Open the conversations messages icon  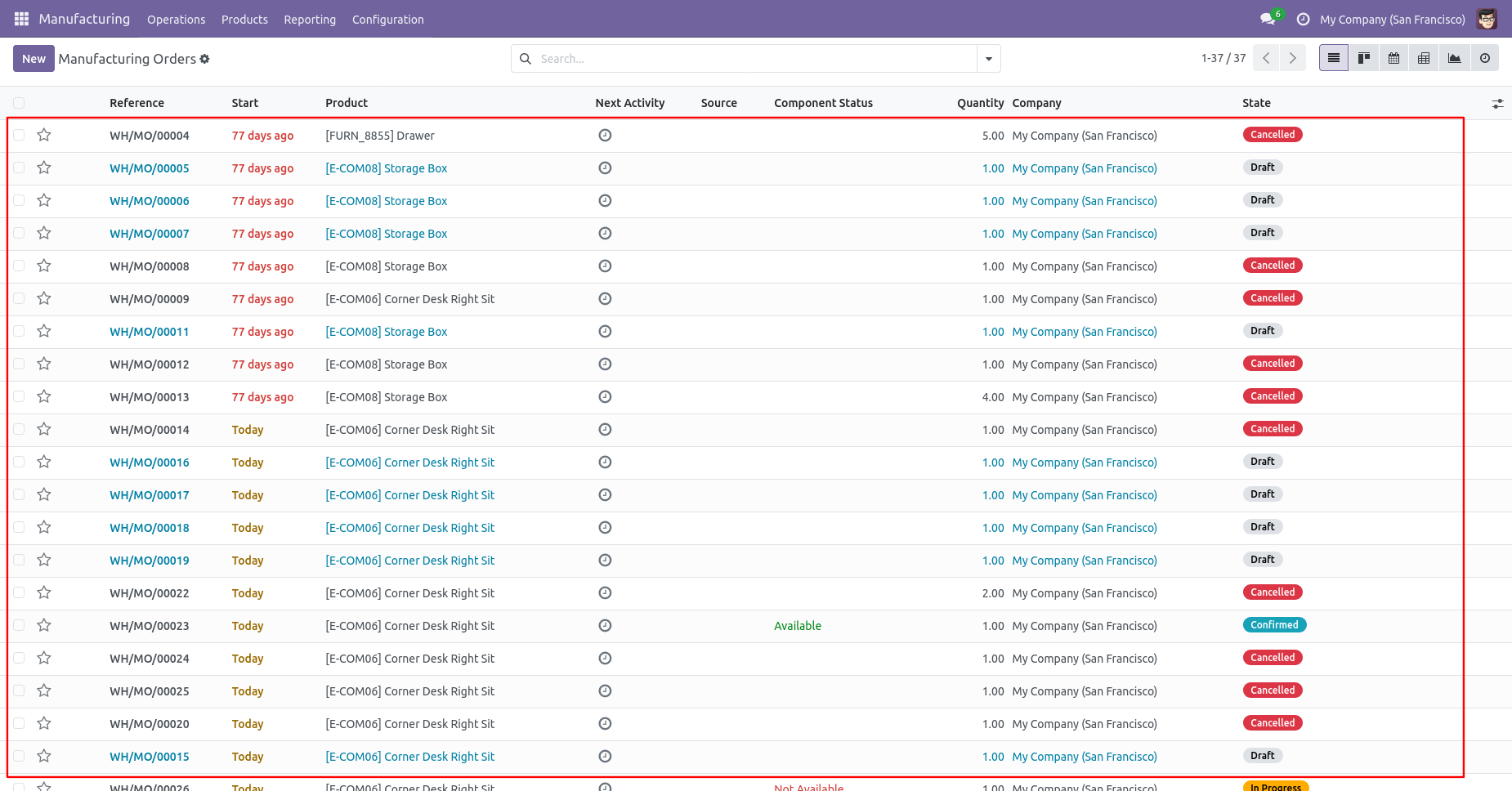point(1268,19)
